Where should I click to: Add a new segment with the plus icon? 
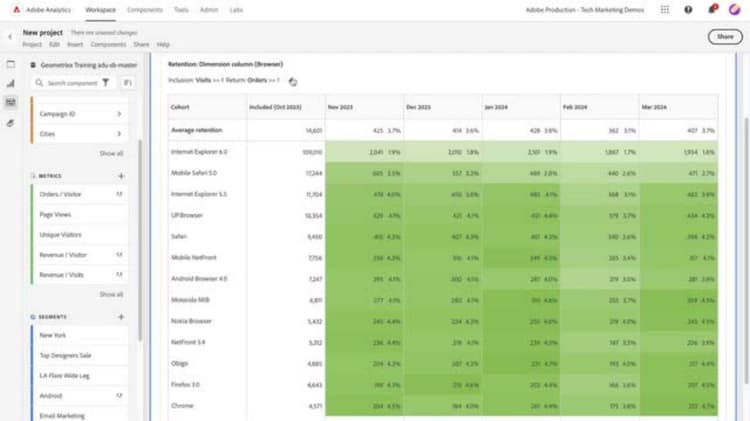121,317
